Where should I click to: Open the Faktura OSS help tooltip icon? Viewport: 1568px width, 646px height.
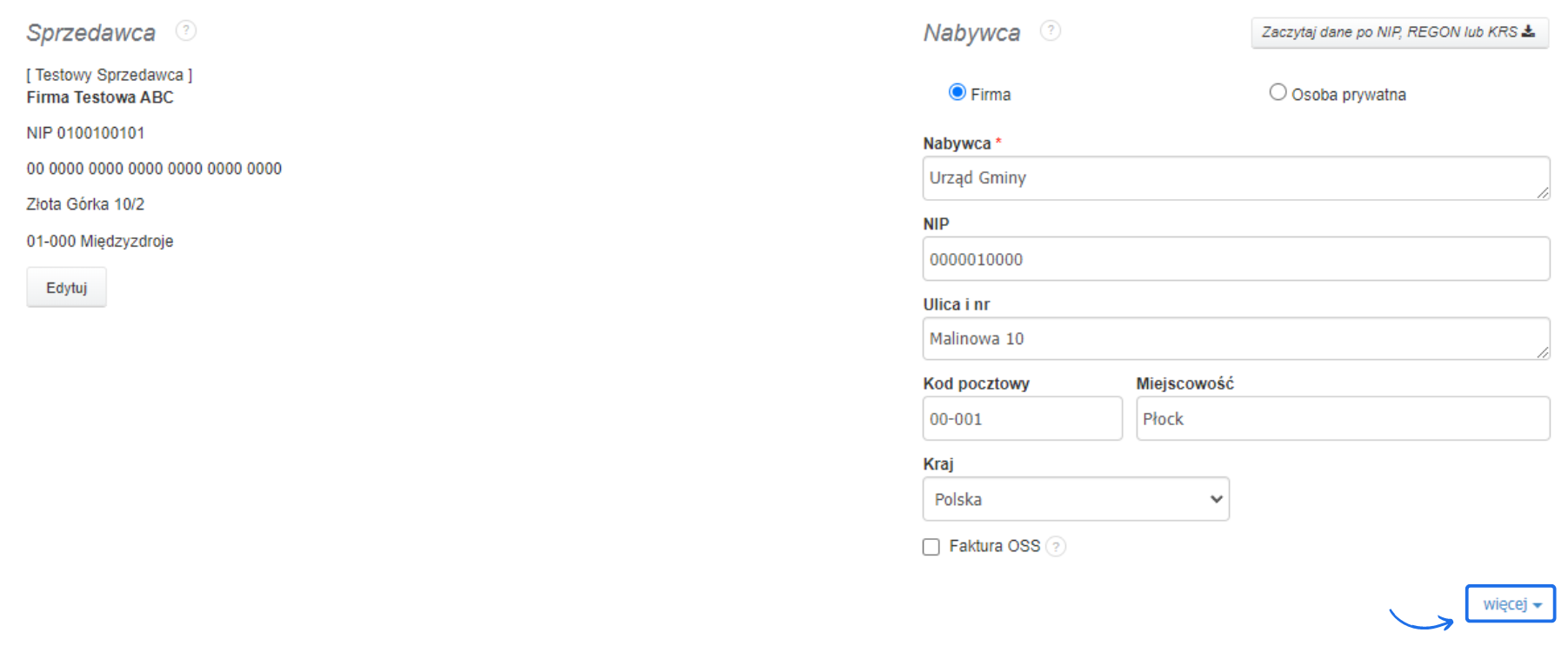[1056, 547]
